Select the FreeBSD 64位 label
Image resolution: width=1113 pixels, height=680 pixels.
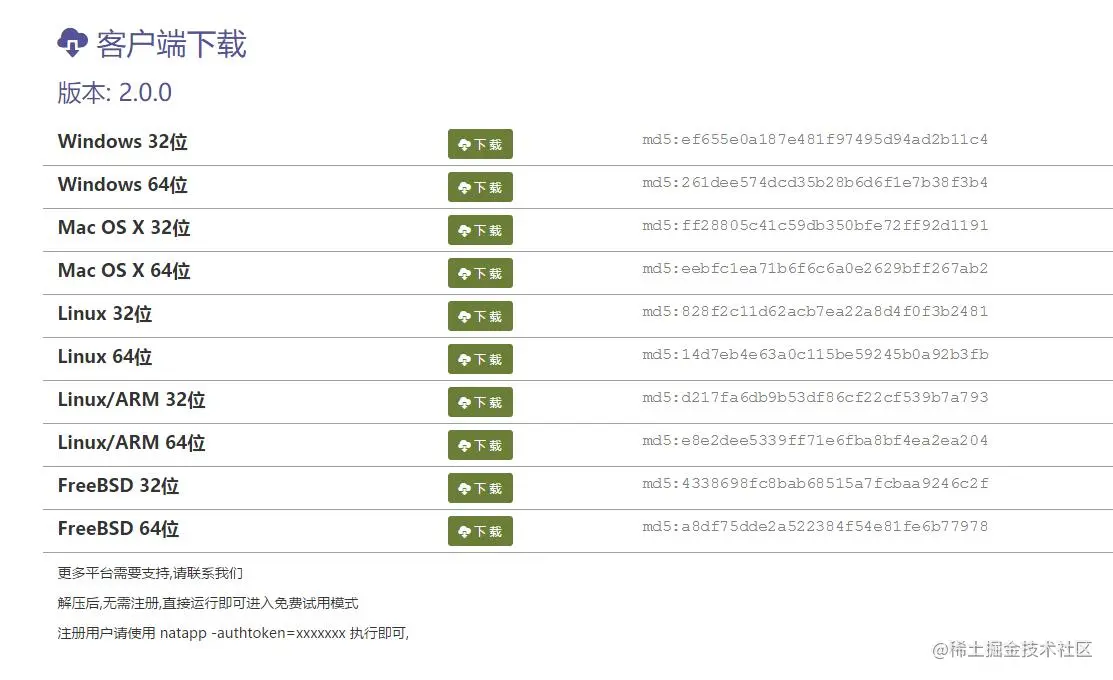tap(119, 528)
